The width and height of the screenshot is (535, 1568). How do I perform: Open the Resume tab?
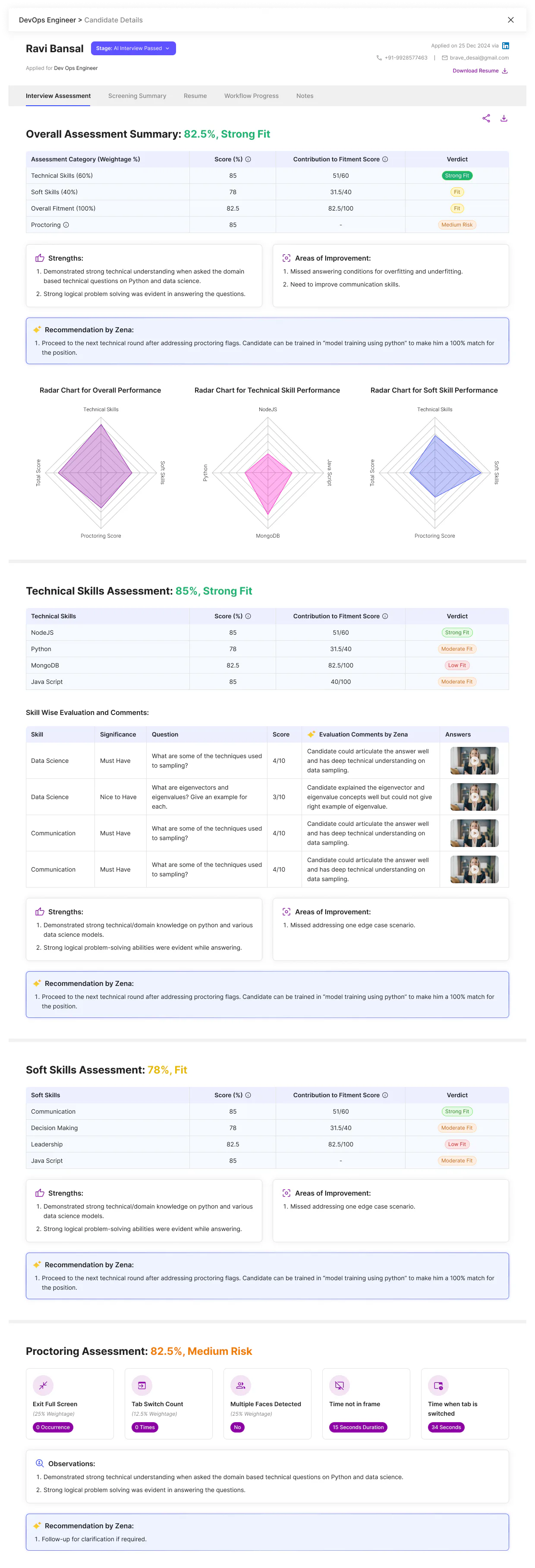pyautogui.click(x=195, y=96)
